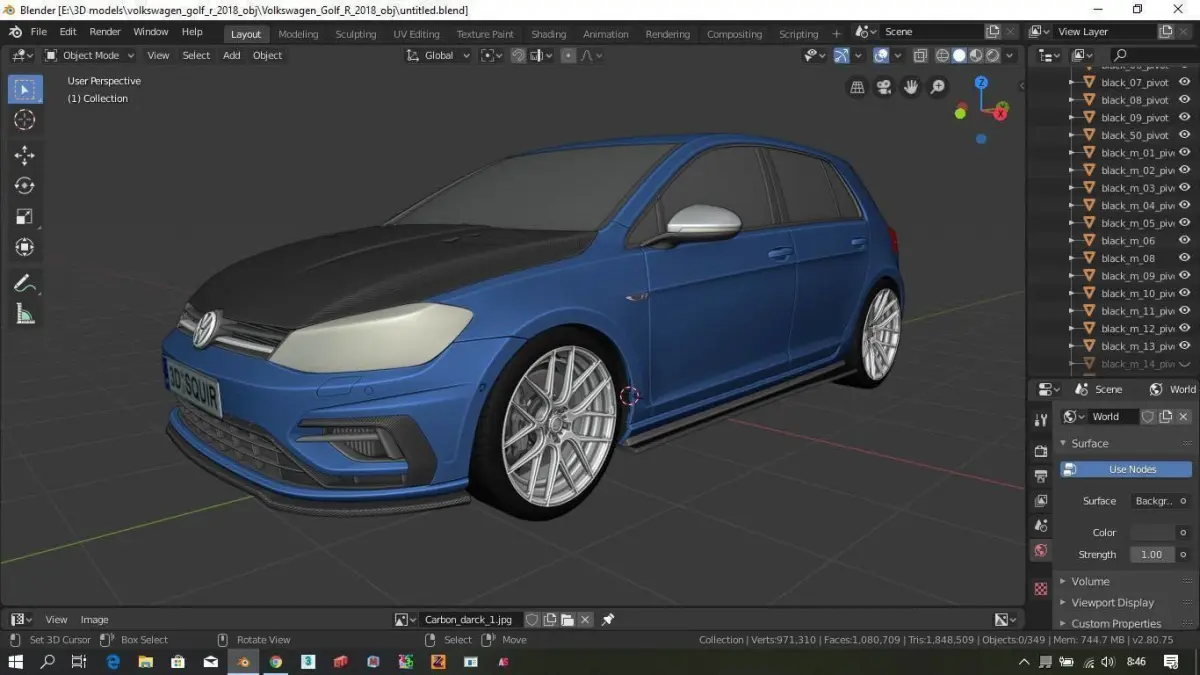Toggle camera view in viewport
This screenshot has height=675, width=1200.
(884, 87)
